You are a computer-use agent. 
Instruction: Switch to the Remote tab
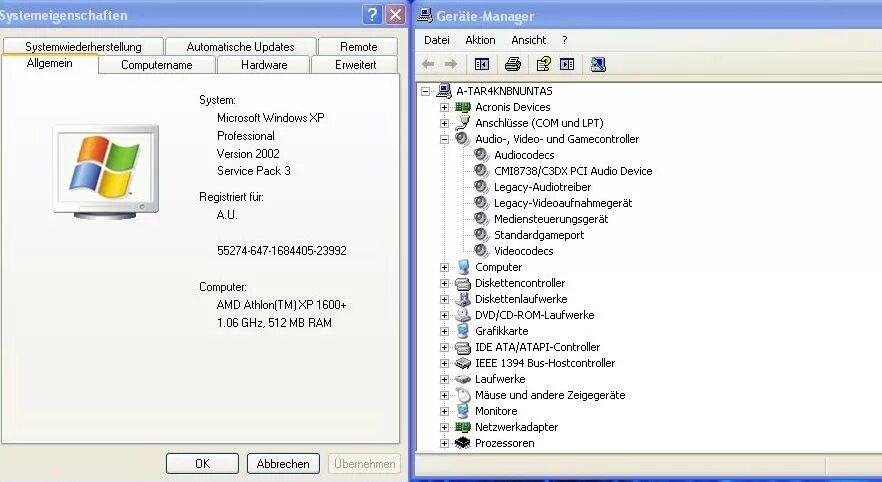coord(358,46)
